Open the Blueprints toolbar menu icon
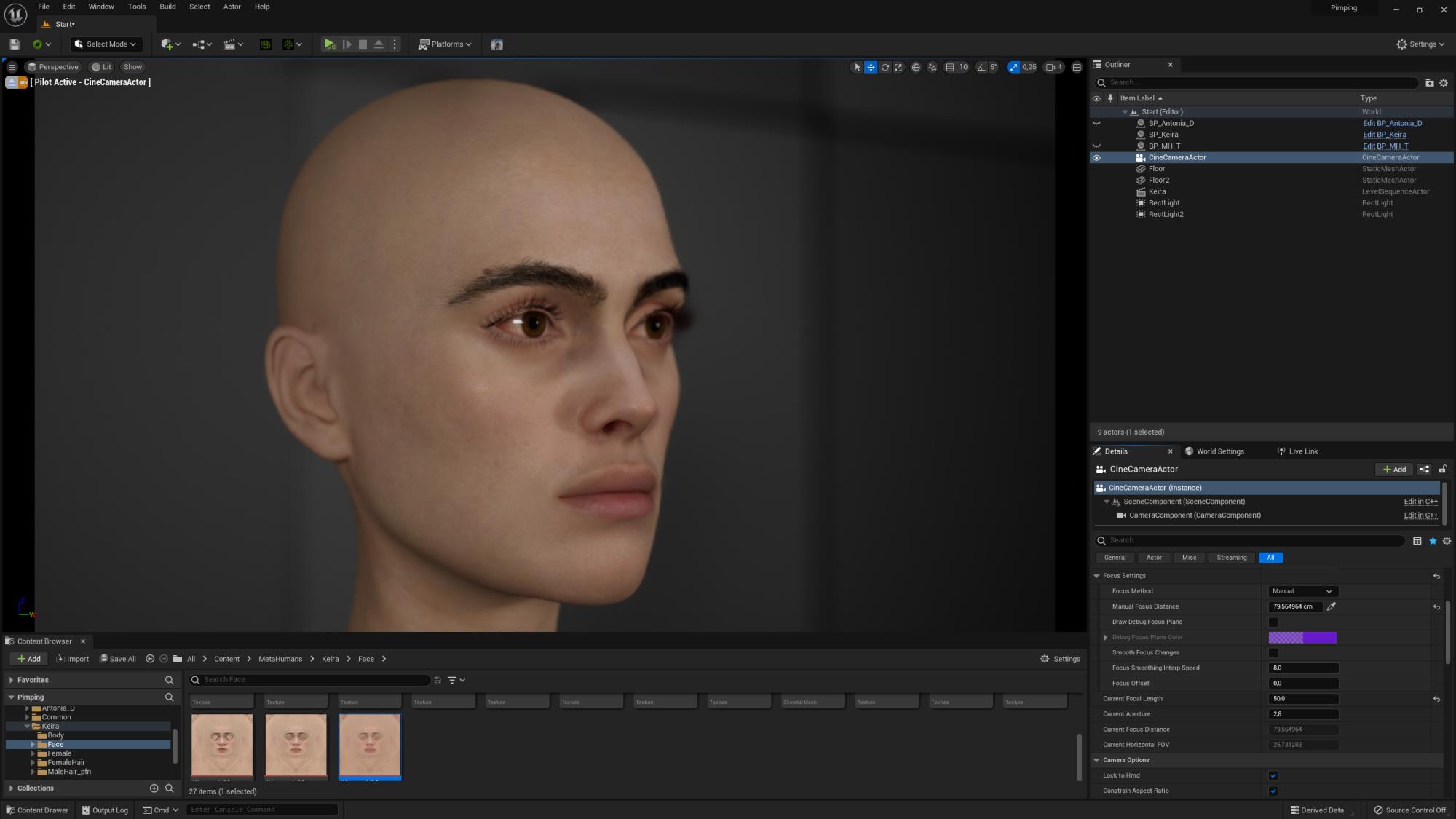Screen dimensions: 1456x819 click(202, 44)
